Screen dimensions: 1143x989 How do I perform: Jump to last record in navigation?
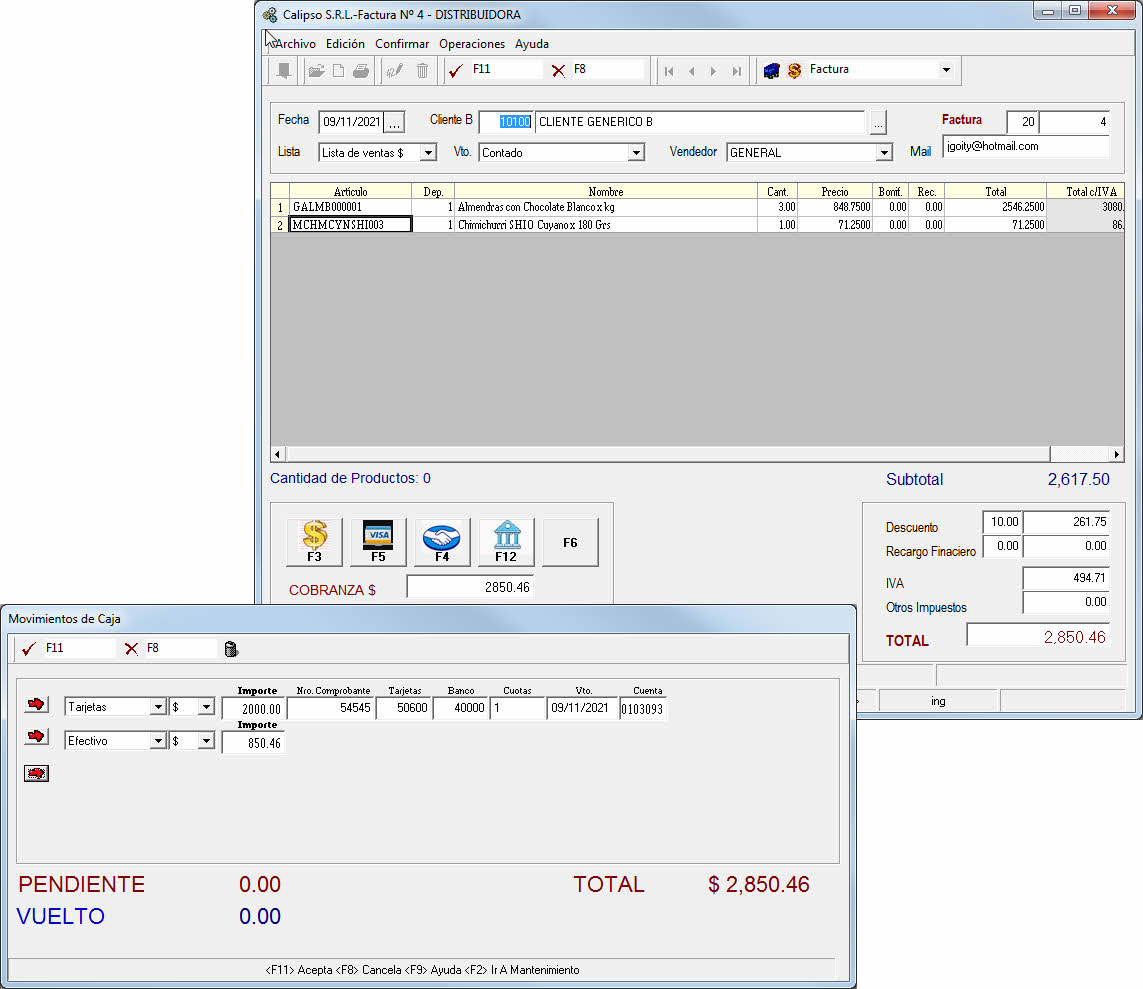coord(737,71)
